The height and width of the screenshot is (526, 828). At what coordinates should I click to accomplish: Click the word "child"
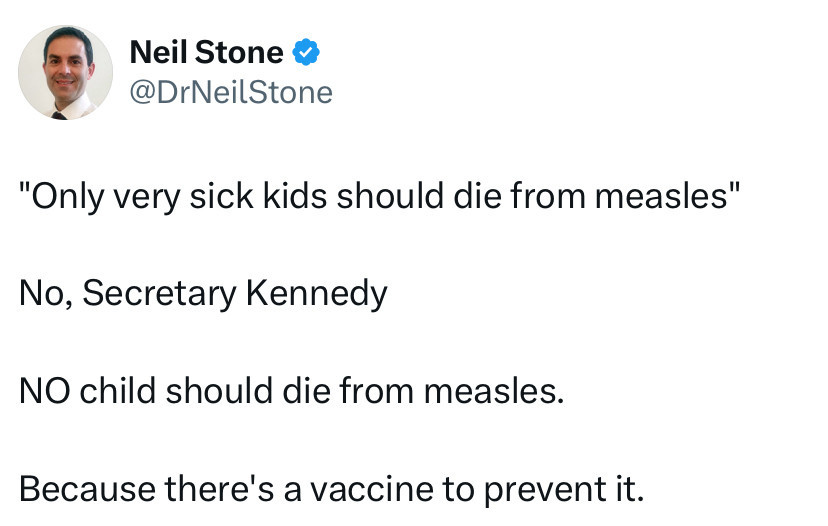pyautogui.click(x=118, y=391)
